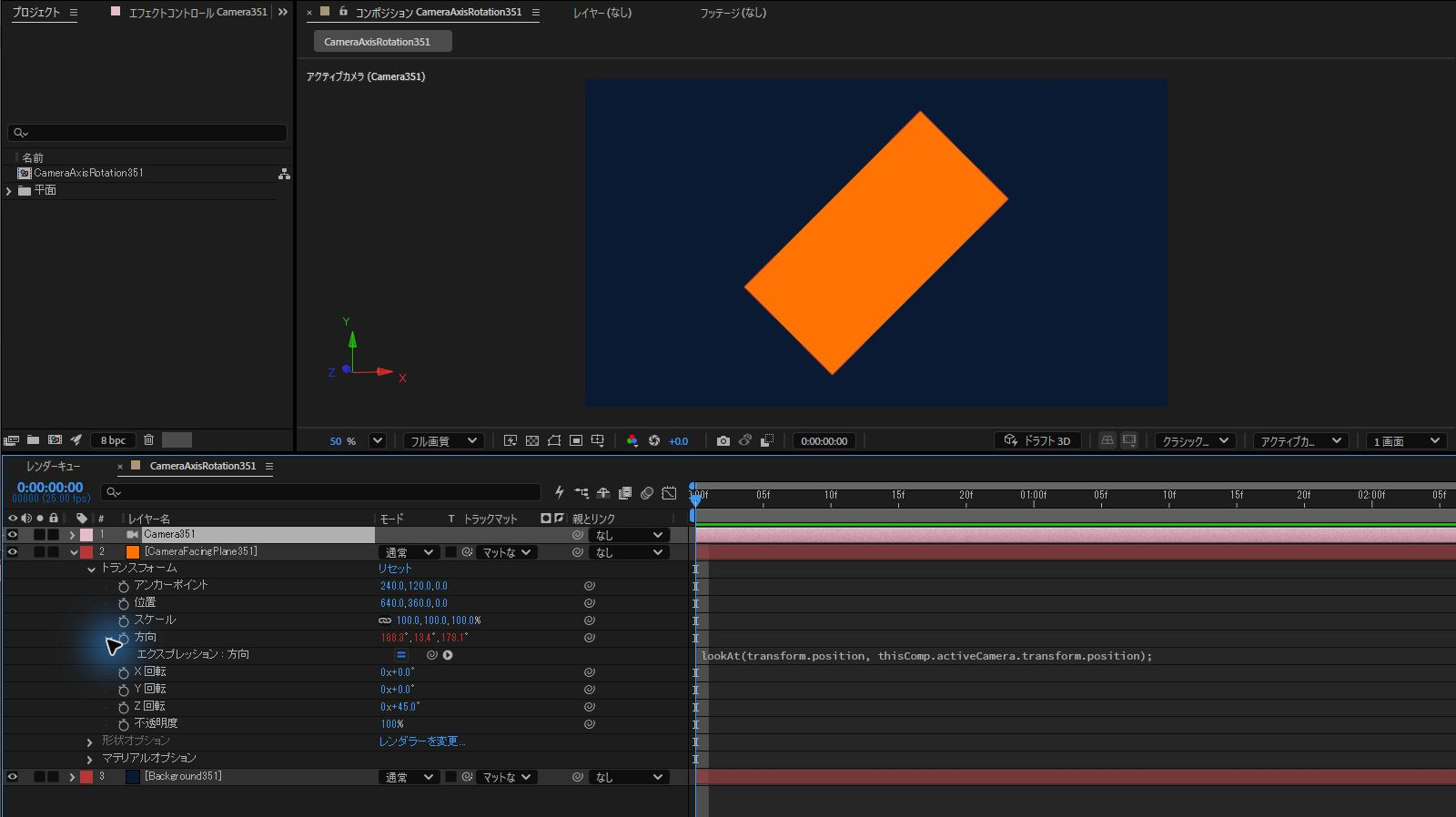
Task: Open the project flowchart icon beside CameraAxisRotation351
Action: [x=284, y=174]
